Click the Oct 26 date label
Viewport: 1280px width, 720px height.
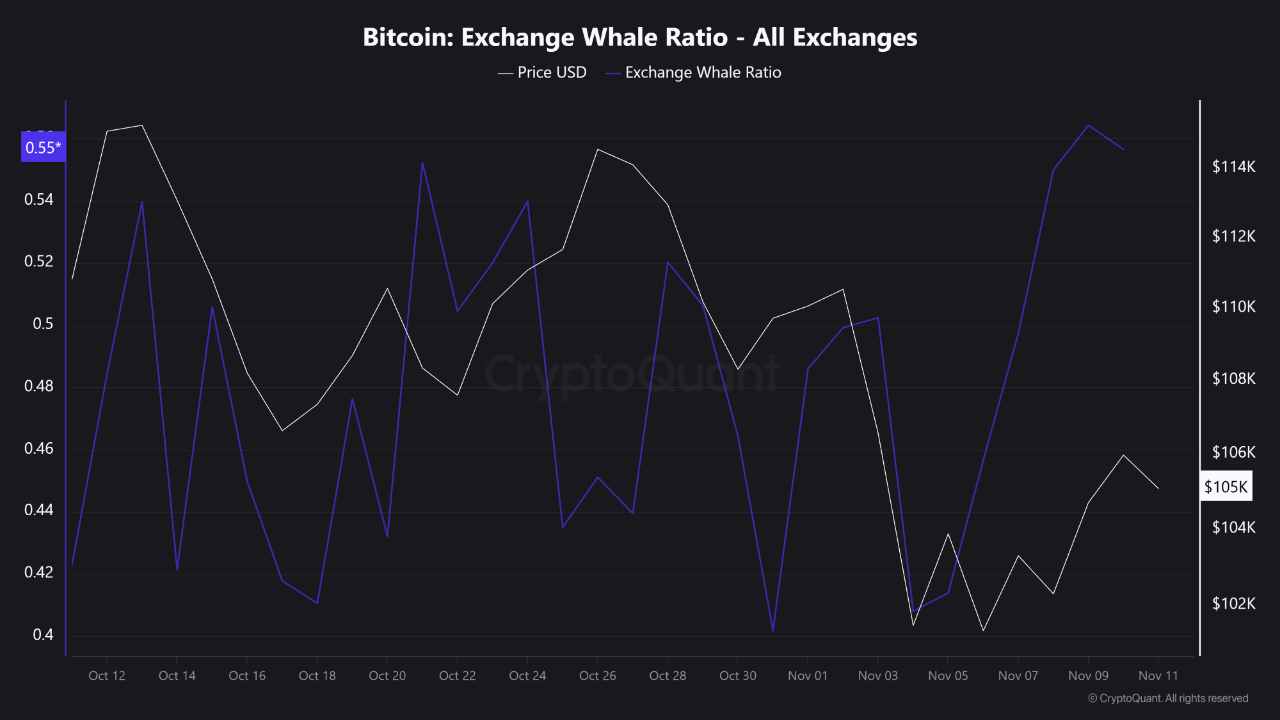pos(597,676)
